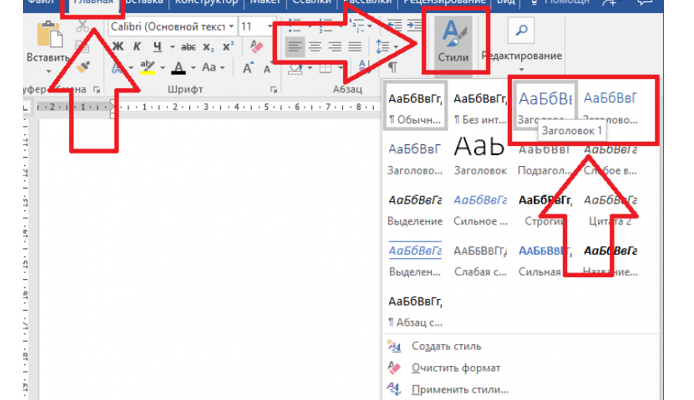Open the Calibri font name dropdown
694x400 pixels.
click(x=231, y=25)
